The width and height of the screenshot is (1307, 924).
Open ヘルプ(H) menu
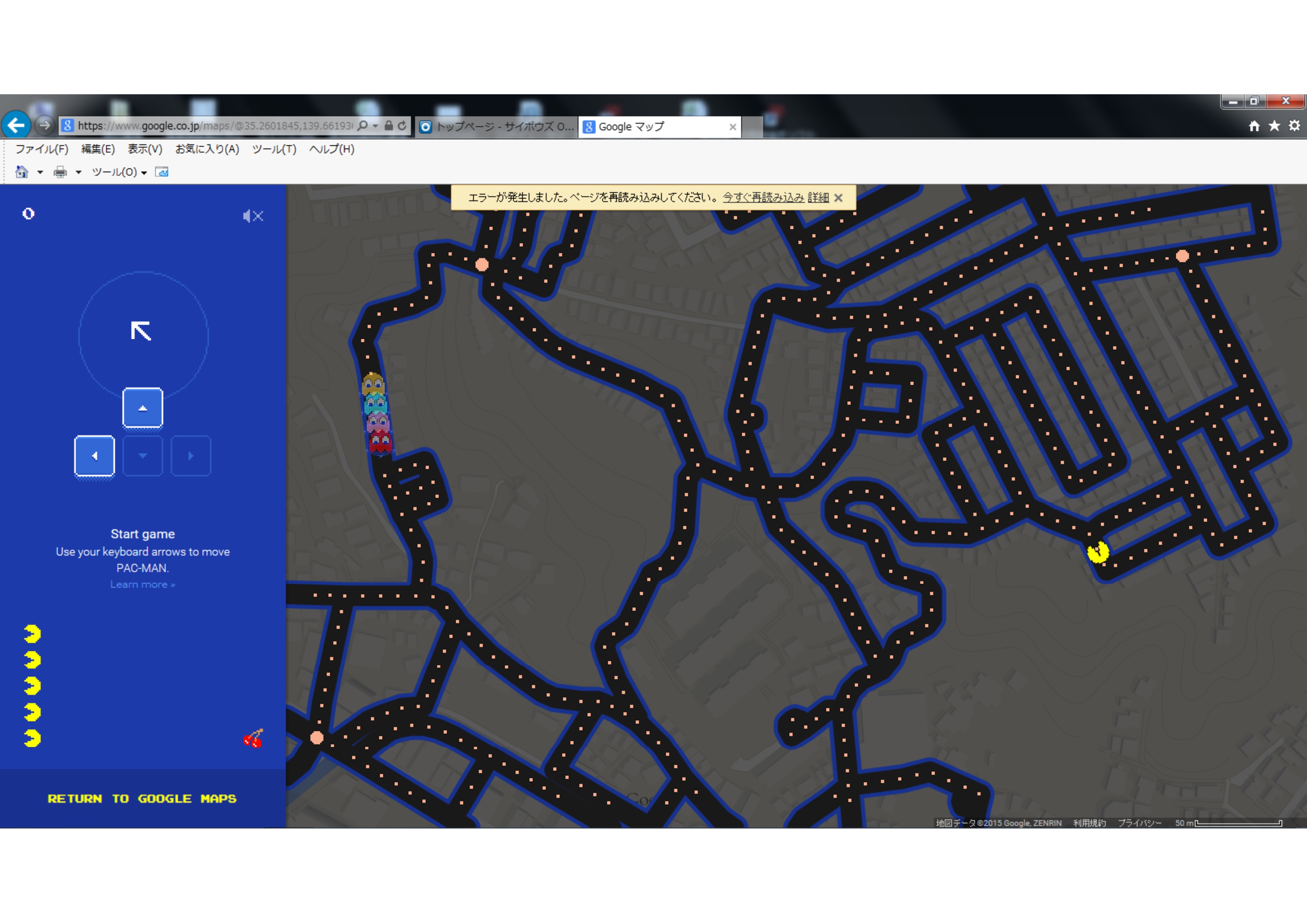coord(331,149)
